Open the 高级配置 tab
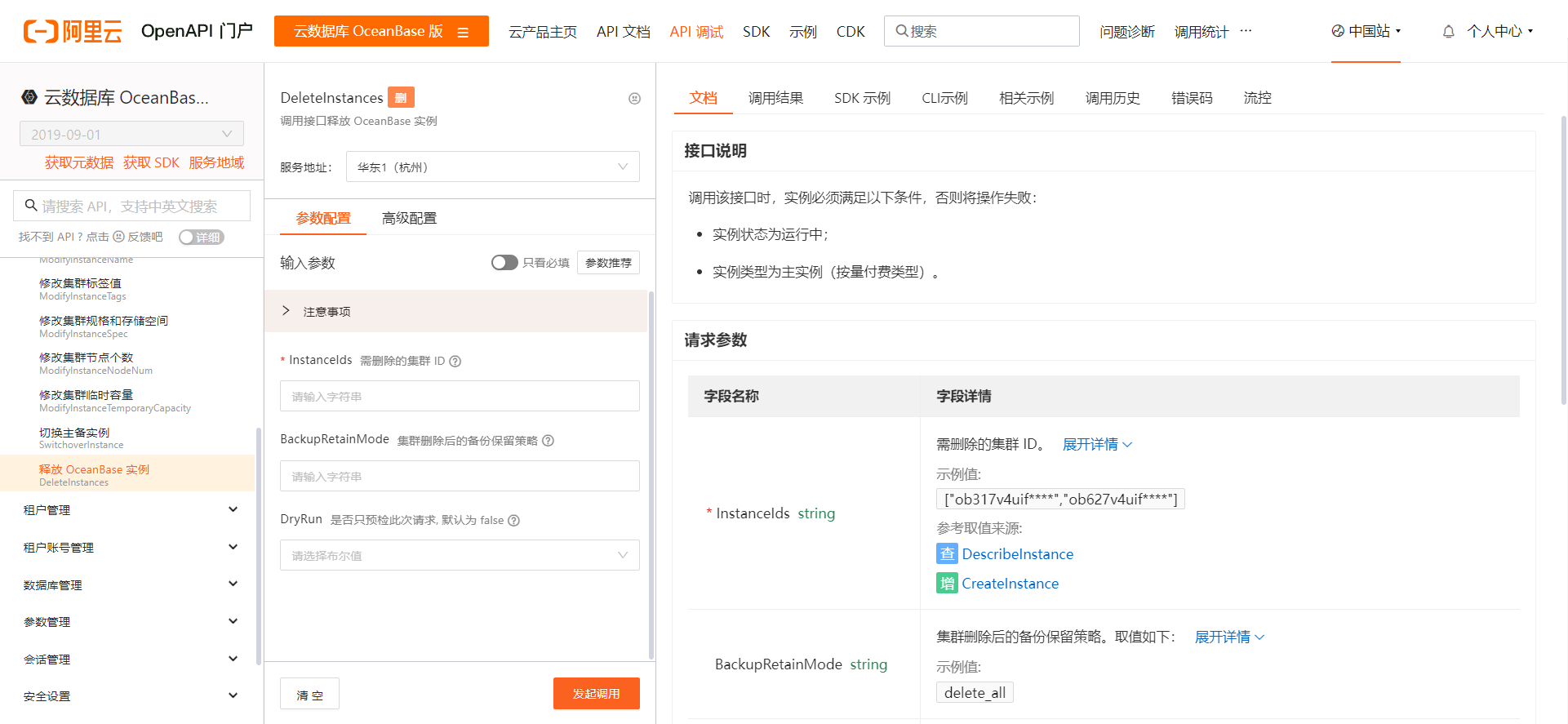Image resolution: width=1568 pixels, height=724 pixels. tap(409, 218)
